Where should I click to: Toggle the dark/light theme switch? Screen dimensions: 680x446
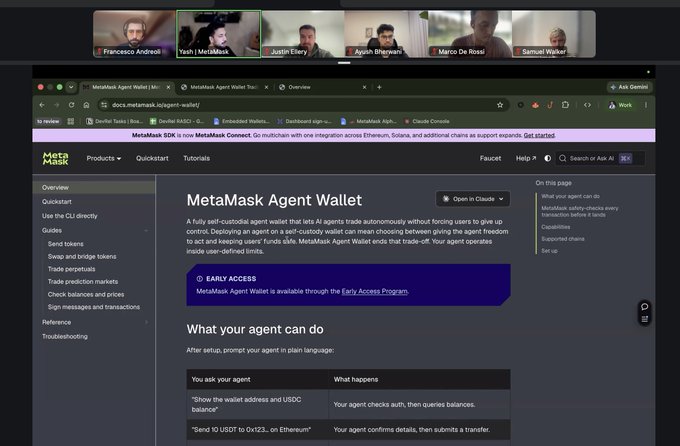[548, 158]
